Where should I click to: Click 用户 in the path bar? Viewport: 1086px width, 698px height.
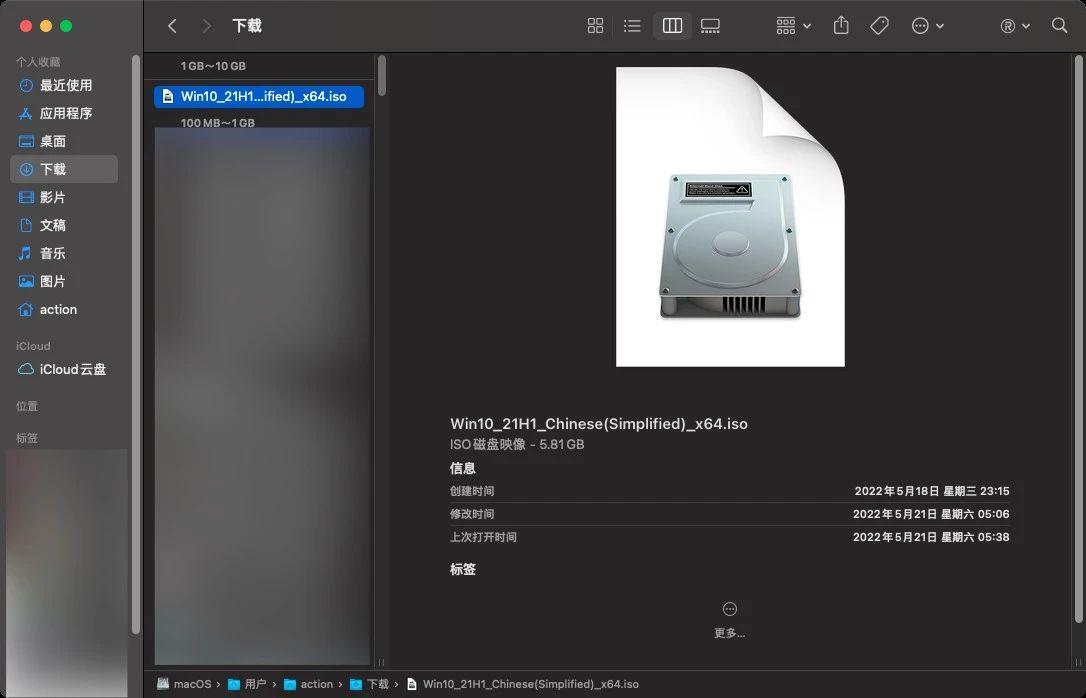click(247, 684)
